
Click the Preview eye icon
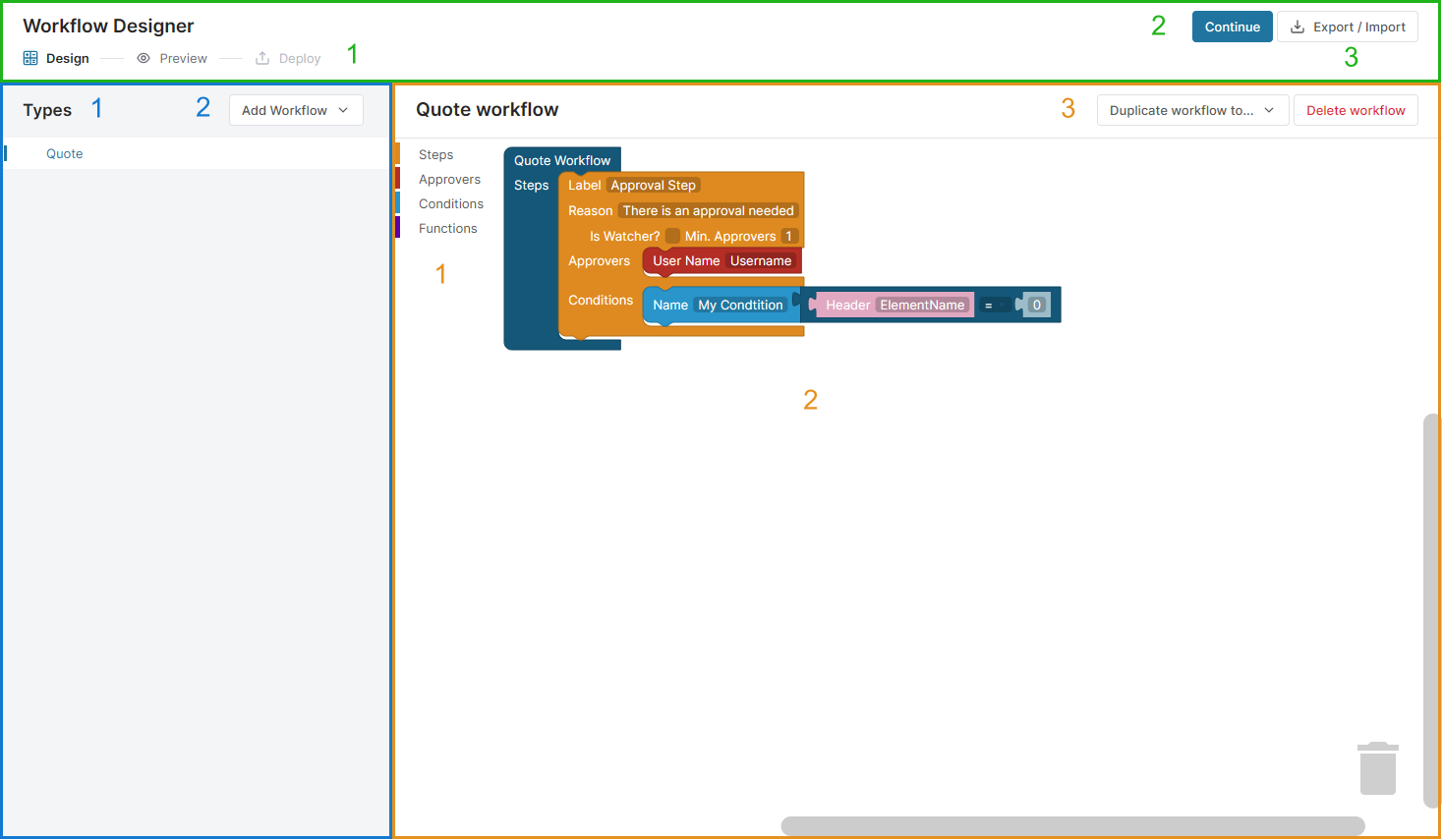click(144, 58)
